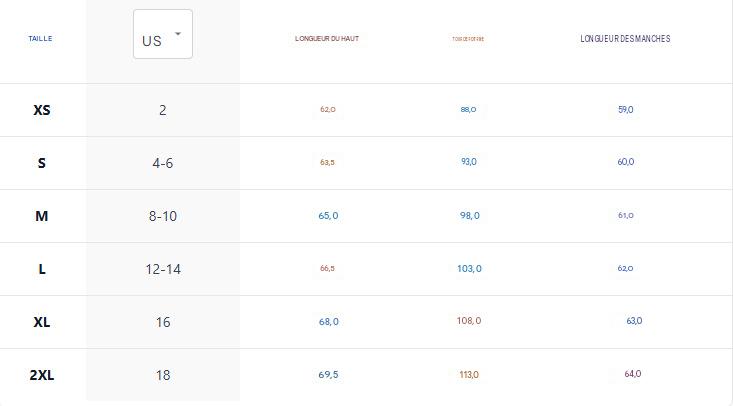This screenshot has height=406, width=733.
Task: Click the top length 65,0 for M
Action: tap(328, 216)
